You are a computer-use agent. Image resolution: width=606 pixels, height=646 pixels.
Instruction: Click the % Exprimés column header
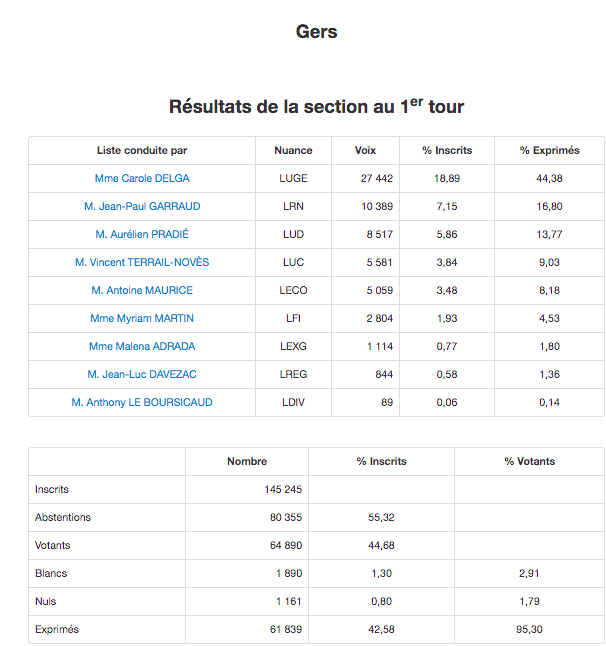pyautogui.click(x=549, y=151)
